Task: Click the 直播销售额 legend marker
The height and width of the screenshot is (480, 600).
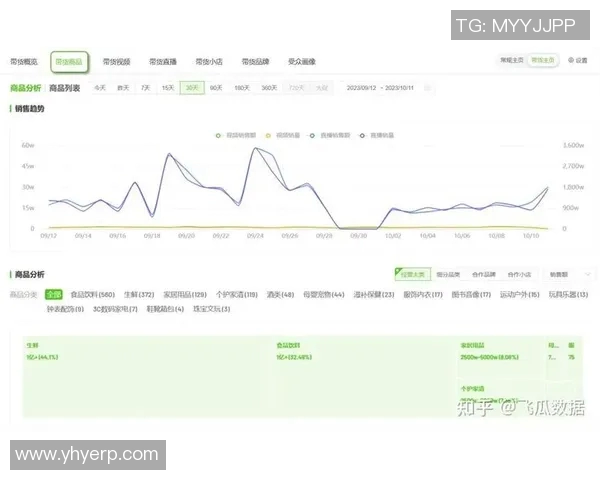Action: [x=313, y=133]
